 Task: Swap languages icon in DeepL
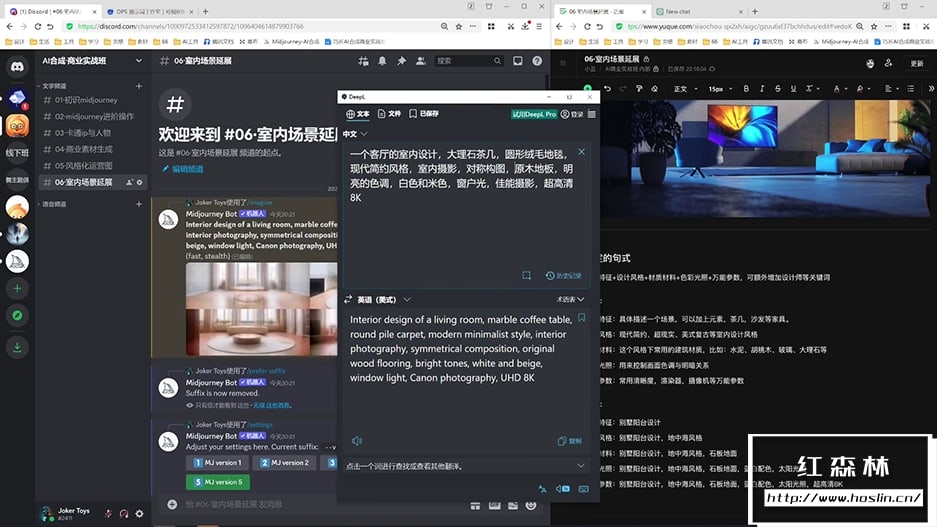click(348, 299)
